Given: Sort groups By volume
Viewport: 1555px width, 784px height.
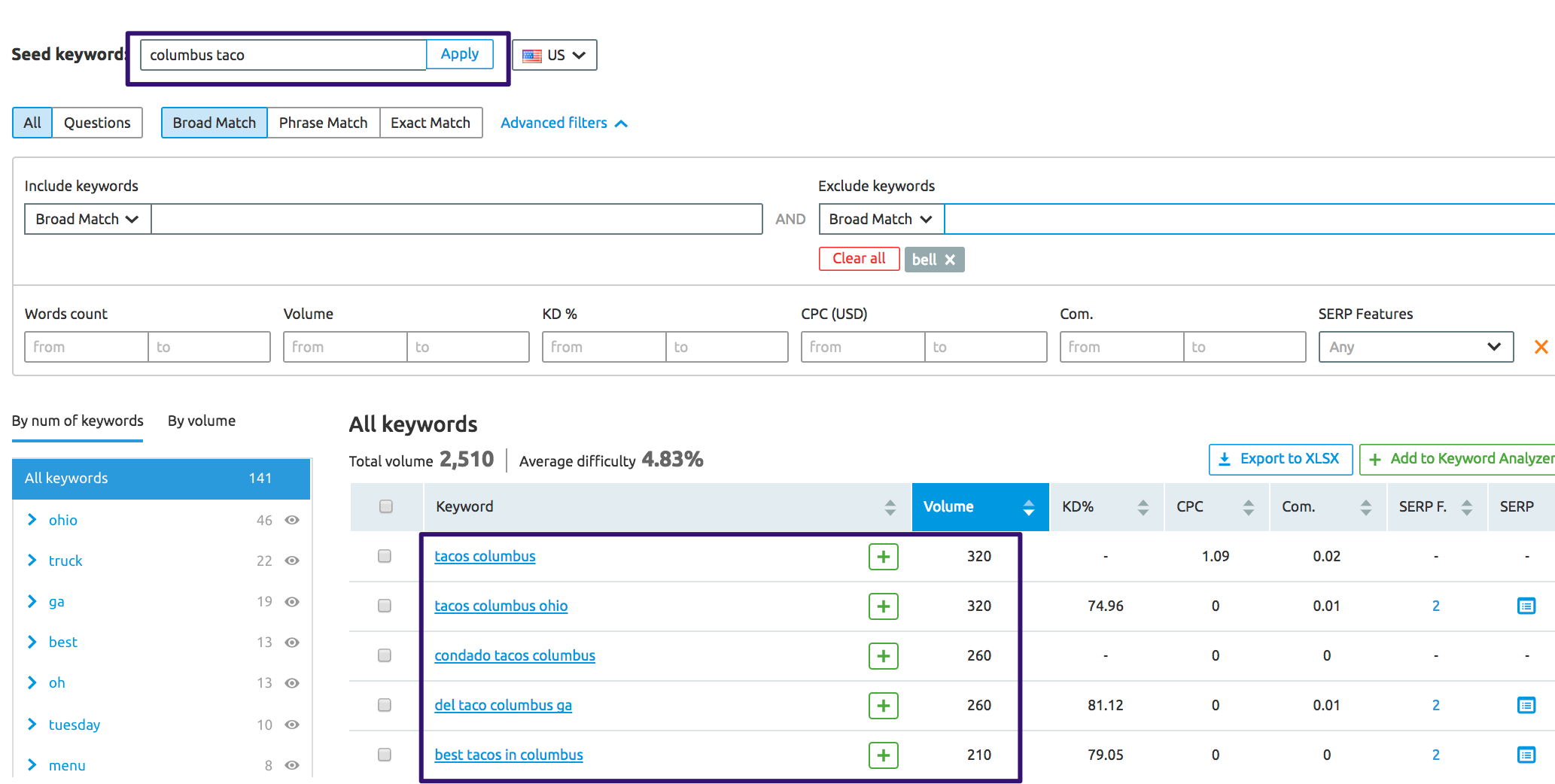Looking at the screenshot, I should [x=202, y=421].
